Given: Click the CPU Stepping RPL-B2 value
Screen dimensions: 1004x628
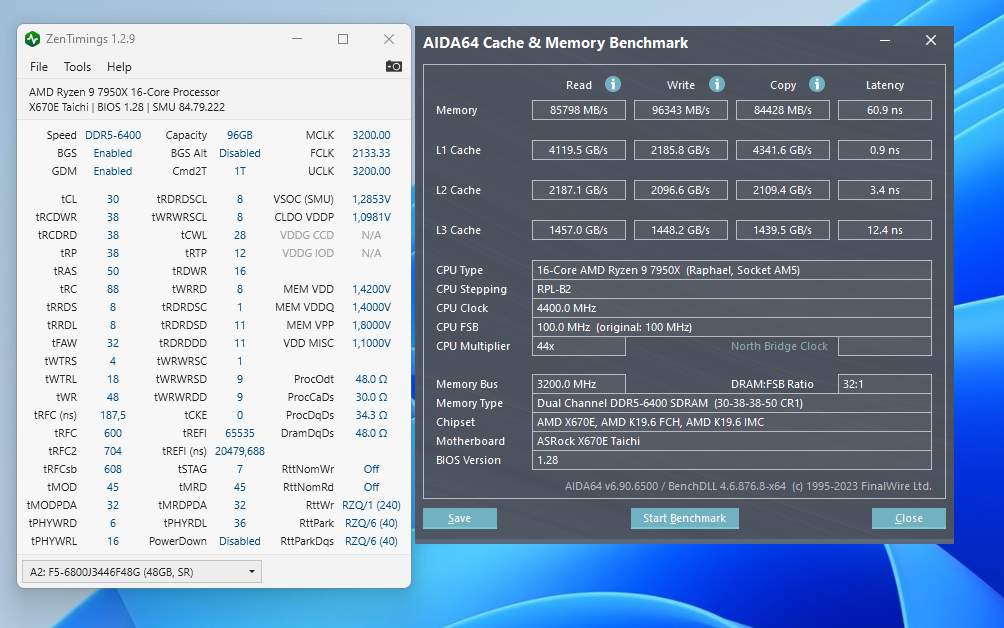Looking at the screenshot, I should [x=732, y=289].
